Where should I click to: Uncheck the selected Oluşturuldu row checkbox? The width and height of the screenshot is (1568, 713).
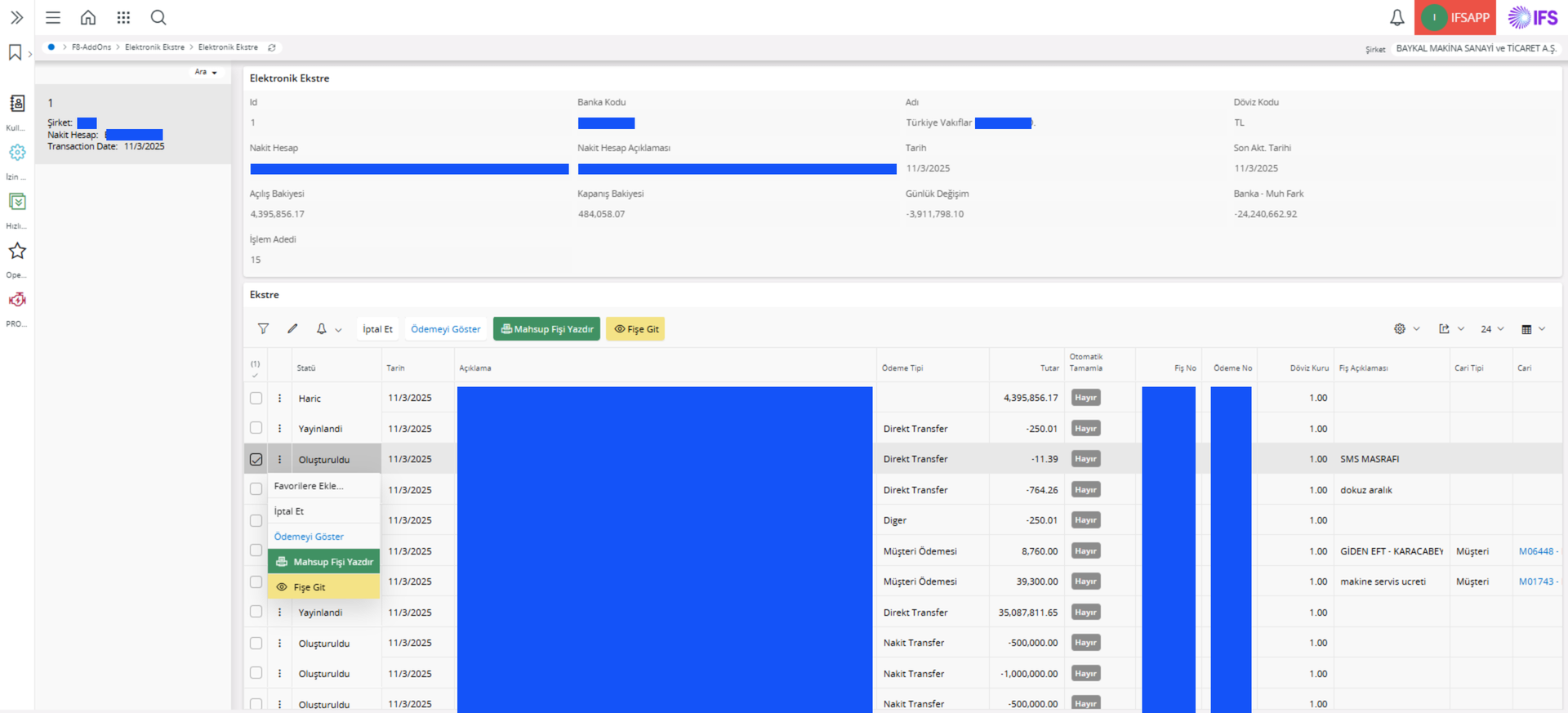click(x=256, y=459)
